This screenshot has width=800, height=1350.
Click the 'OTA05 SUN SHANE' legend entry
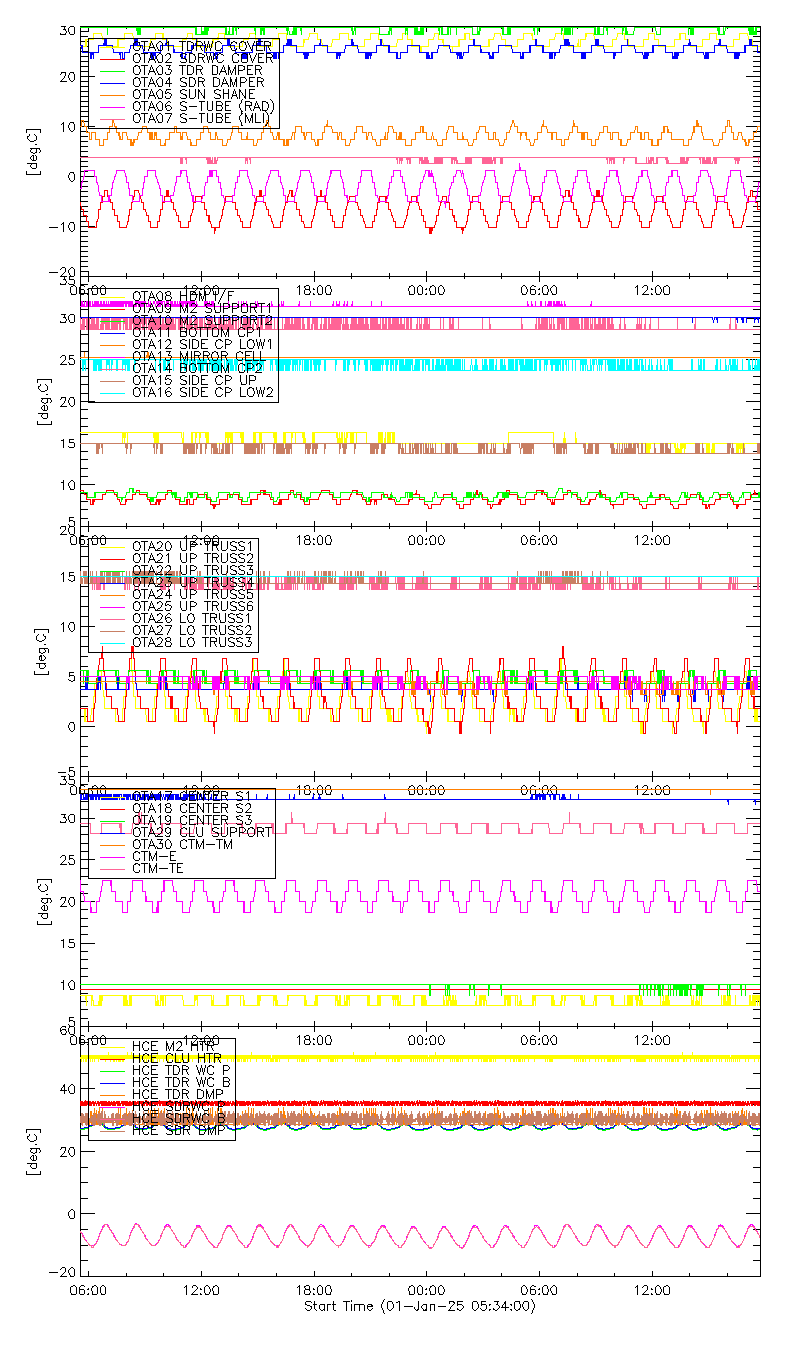pos(193,94)
